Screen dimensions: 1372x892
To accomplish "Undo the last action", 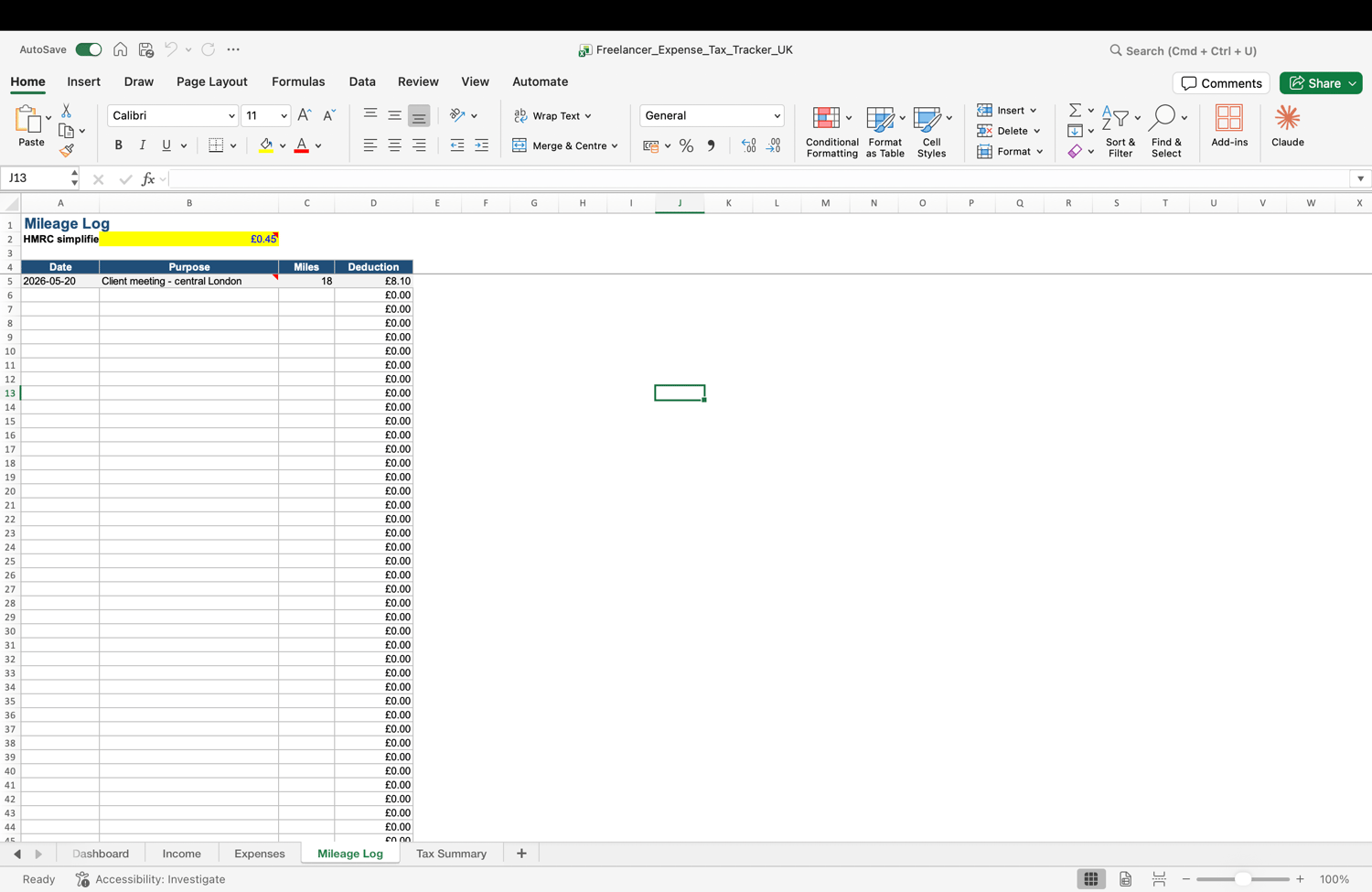I will (171, 49).
